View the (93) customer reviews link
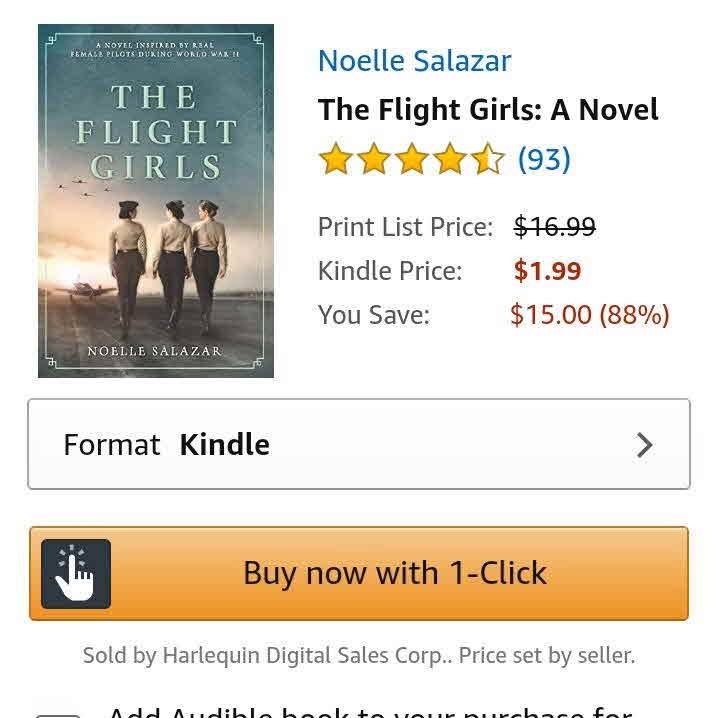The image size is (718, 718). [544, 160]
